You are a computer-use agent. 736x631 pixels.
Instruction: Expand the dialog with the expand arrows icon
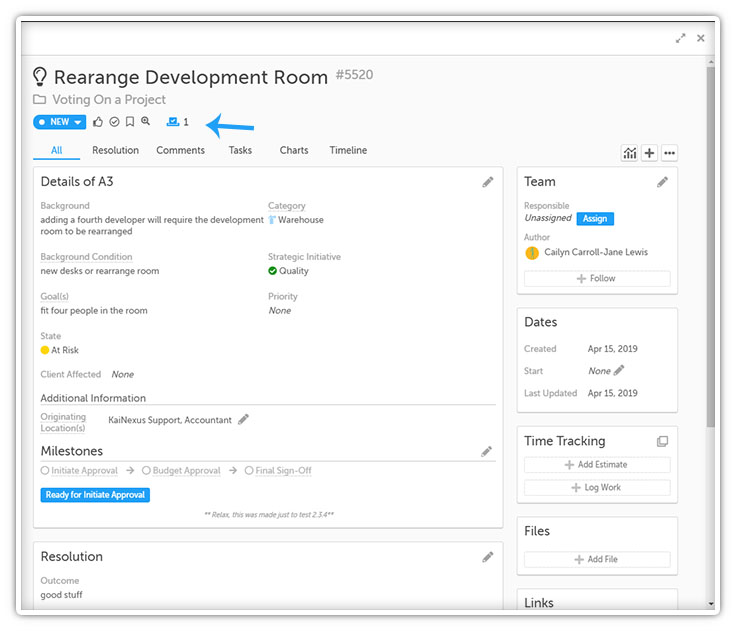point(680,38)
